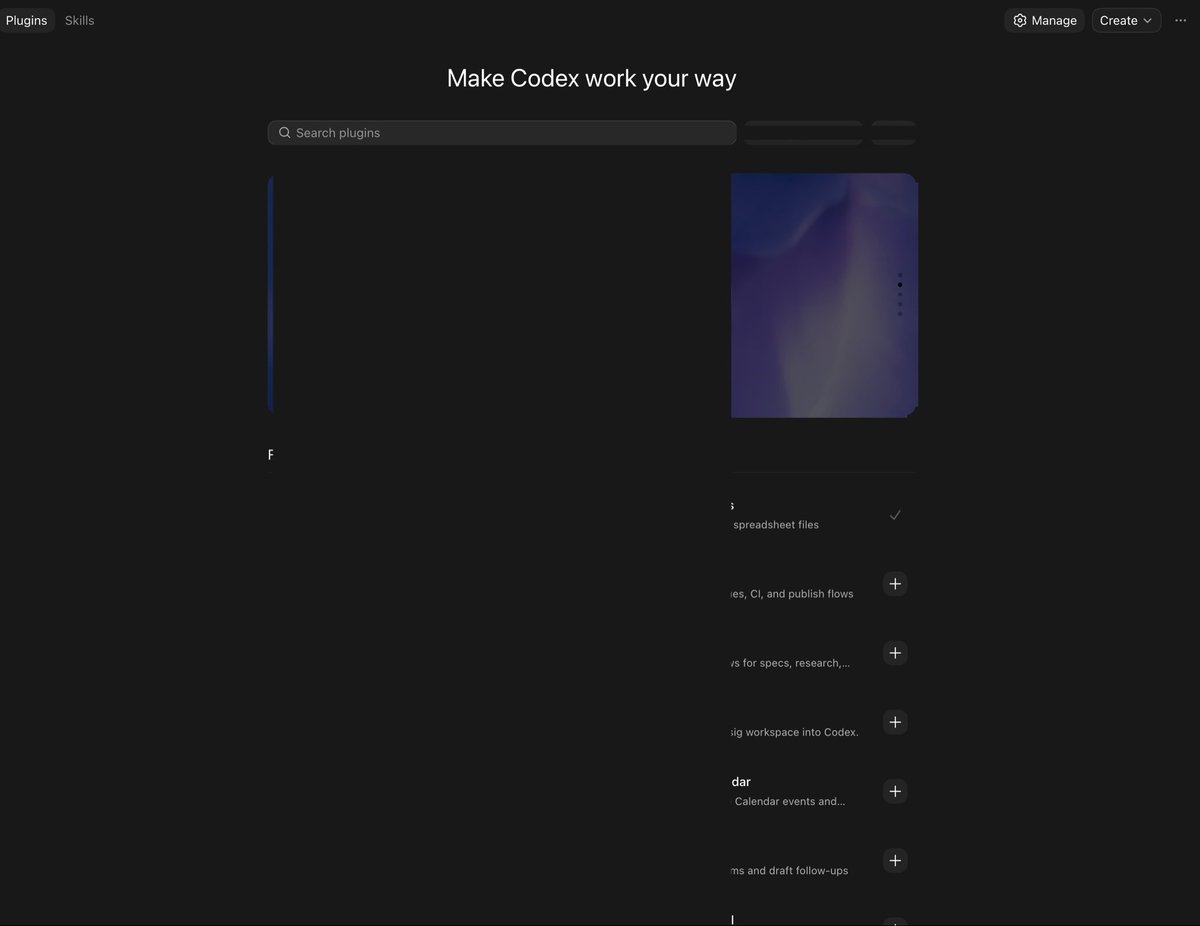
Task: Select the first carousel dot on the banner
Action: 900,275
